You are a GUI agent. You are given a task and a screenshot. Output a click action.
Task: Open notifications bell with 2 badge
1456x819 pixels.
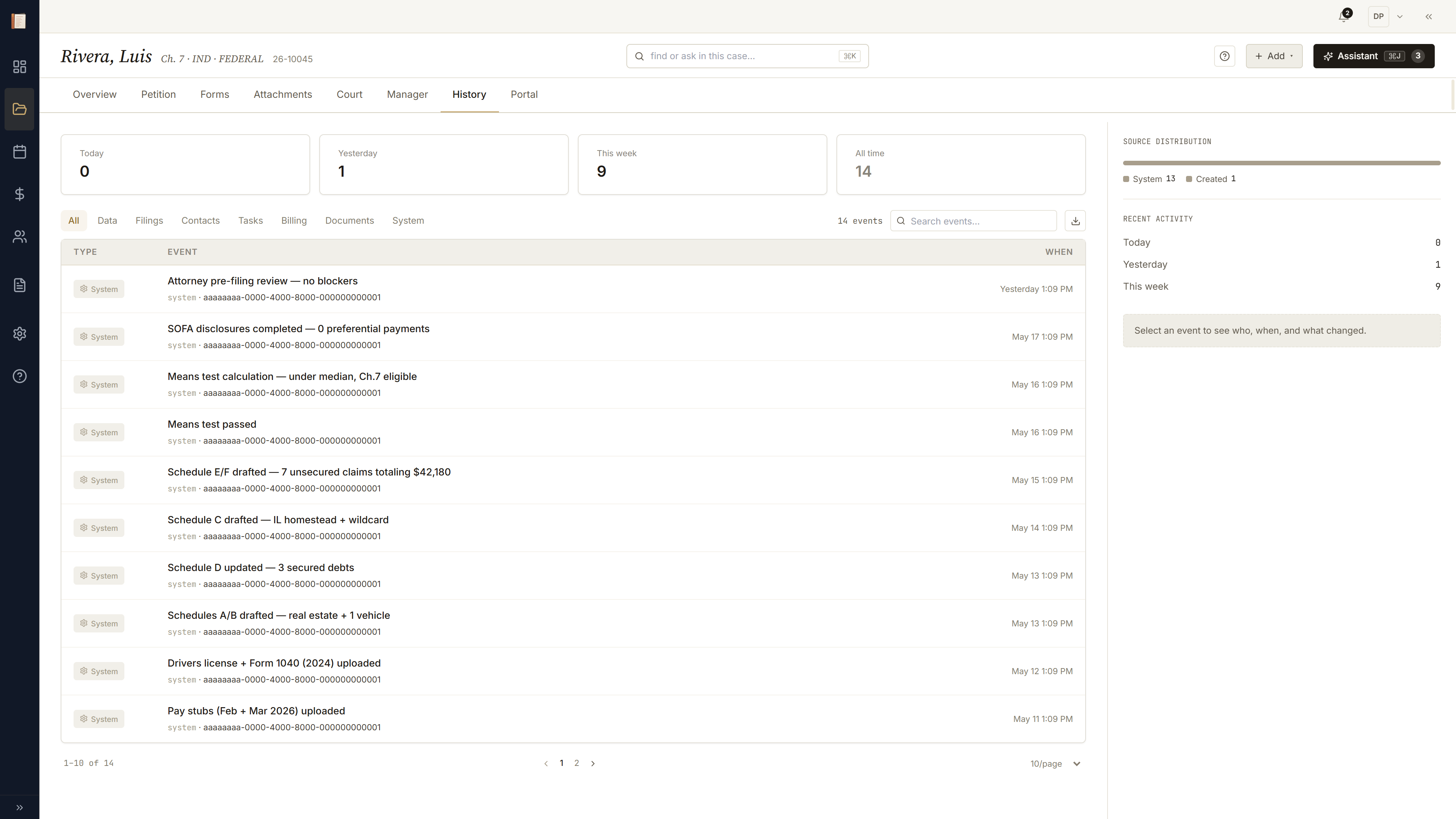[1345, 16]
